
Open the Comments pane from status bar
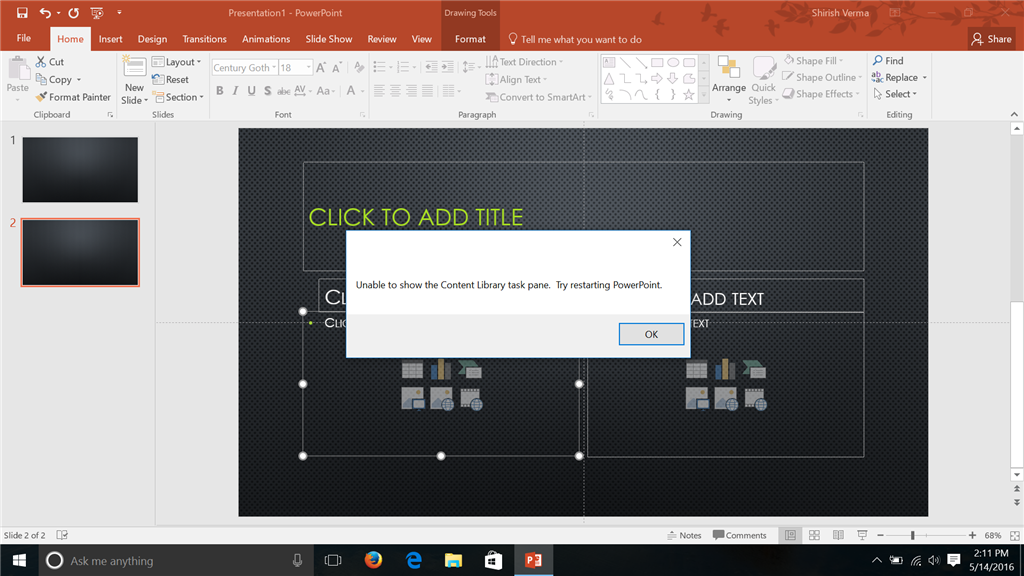[x=739, y=535]
